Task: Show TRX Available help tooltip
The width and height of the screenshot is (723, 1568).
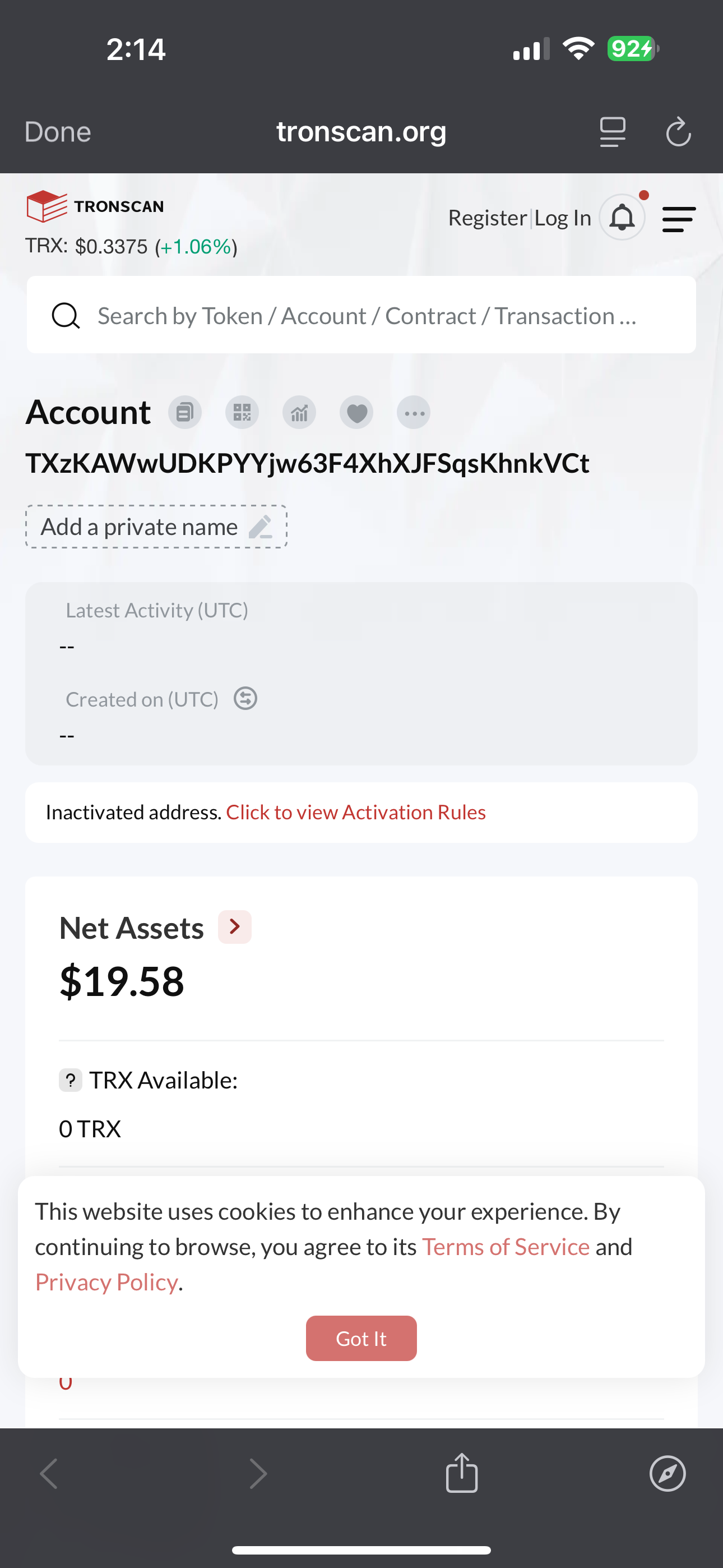Action: (x=71, y=1081)
